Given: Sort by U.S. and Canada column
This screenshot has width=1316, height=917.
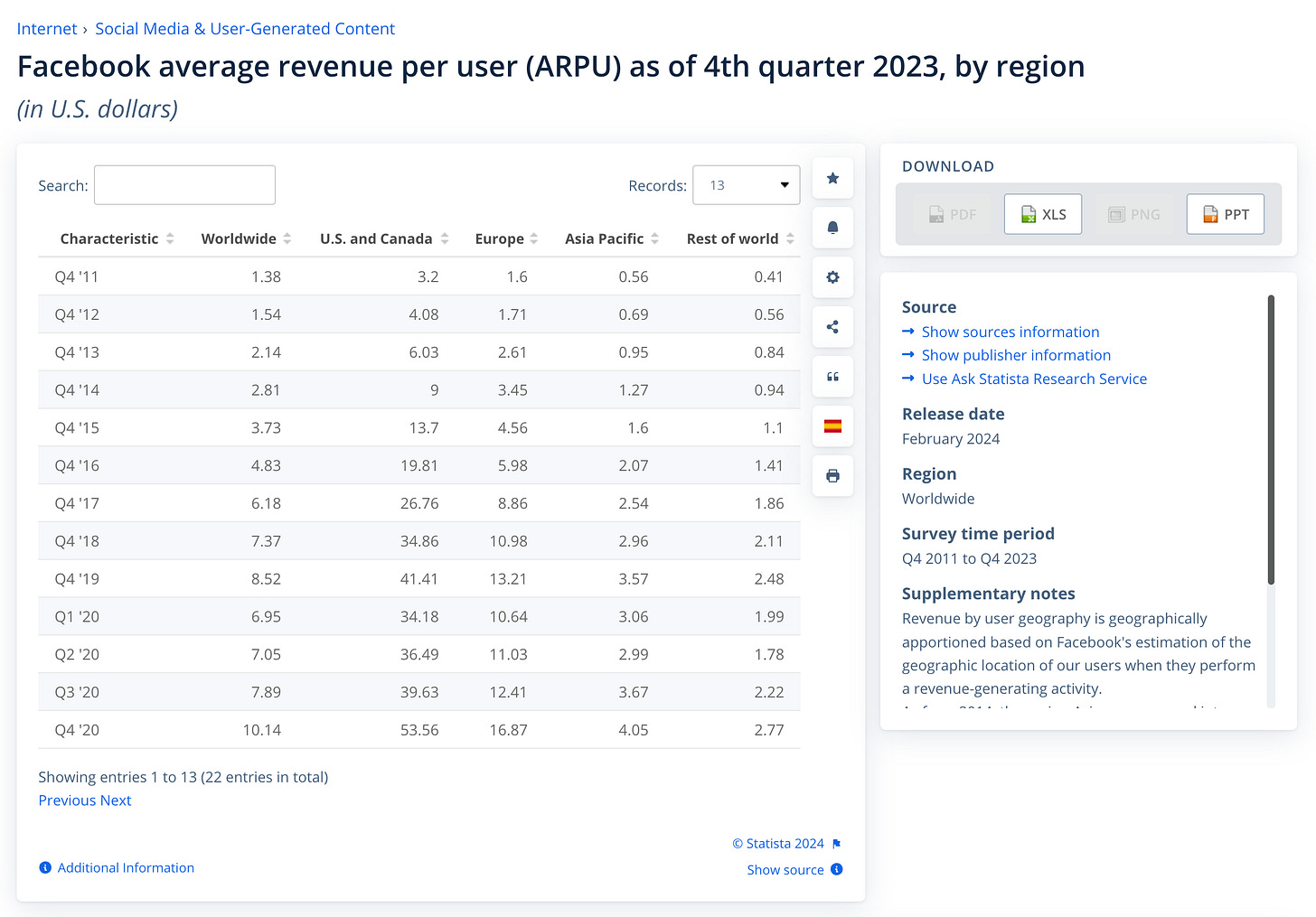Looking at the screenshot, I should point(384,239).
